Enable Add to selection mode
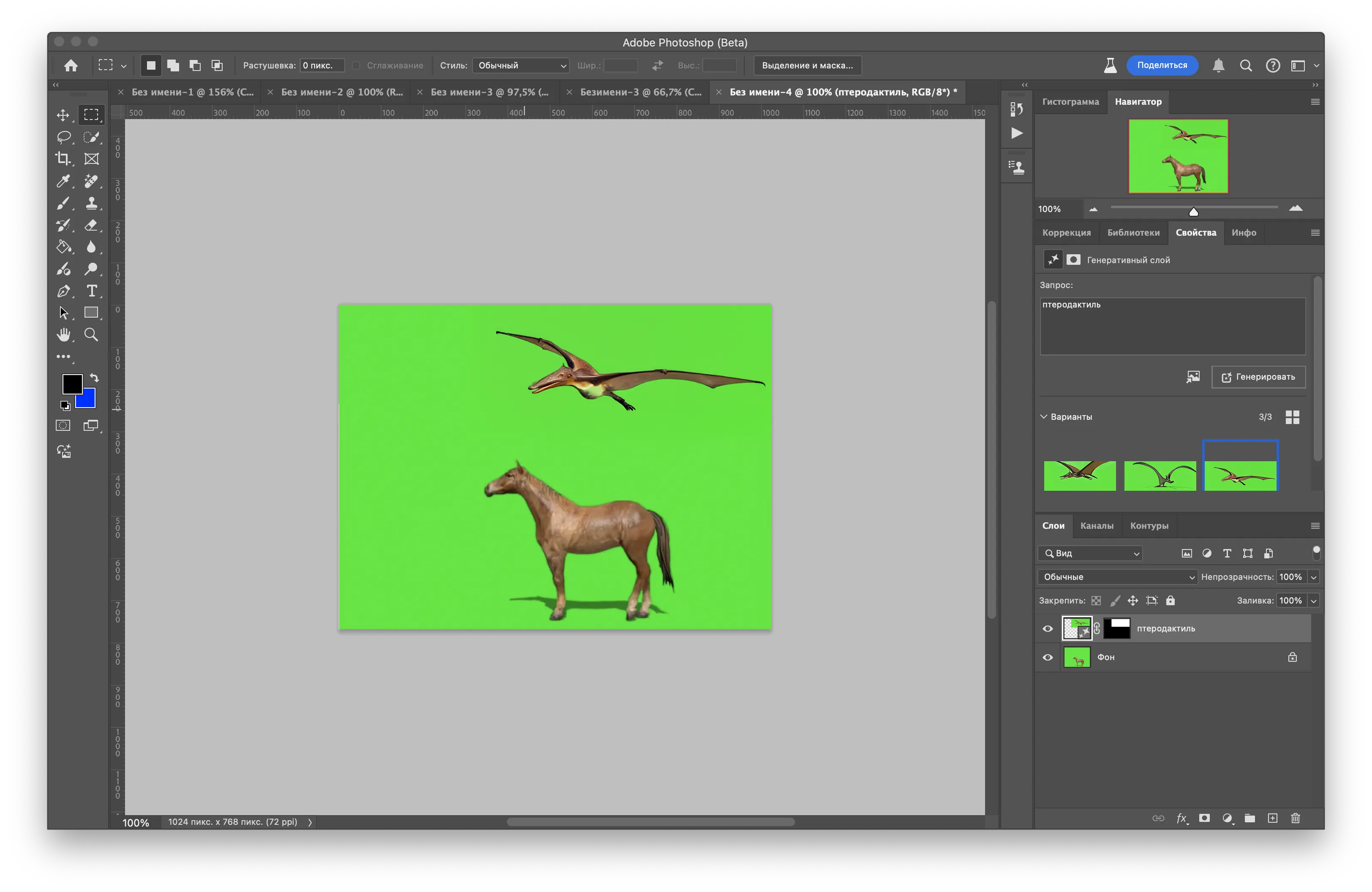Viewport: 1372px width, 892px height. pos(173,66)
